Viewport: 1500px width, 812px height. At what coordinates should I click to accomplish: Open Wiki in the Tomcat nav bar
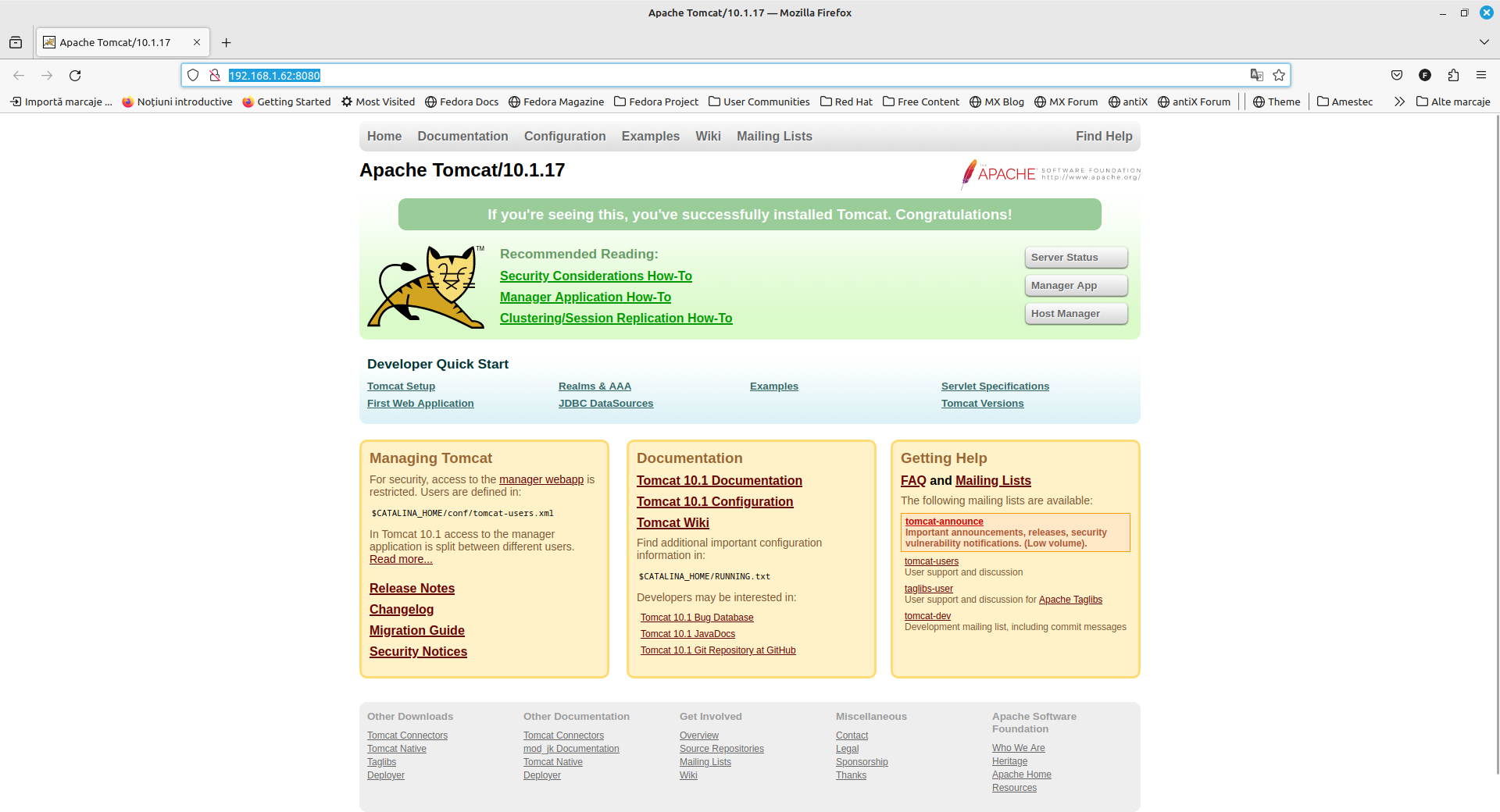tap(709, 136)
